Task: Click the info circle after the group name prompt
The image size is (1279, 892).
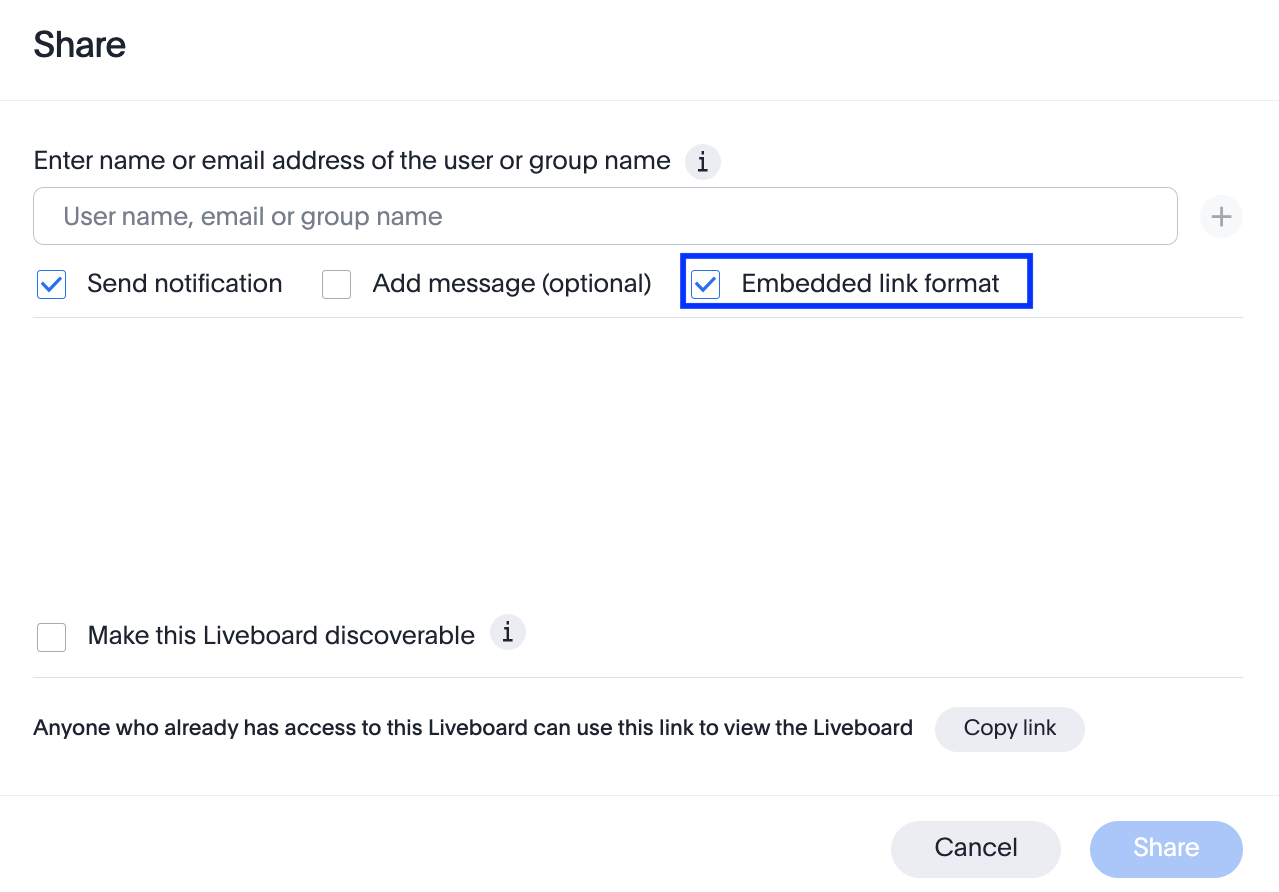Action: click(702, 161)
